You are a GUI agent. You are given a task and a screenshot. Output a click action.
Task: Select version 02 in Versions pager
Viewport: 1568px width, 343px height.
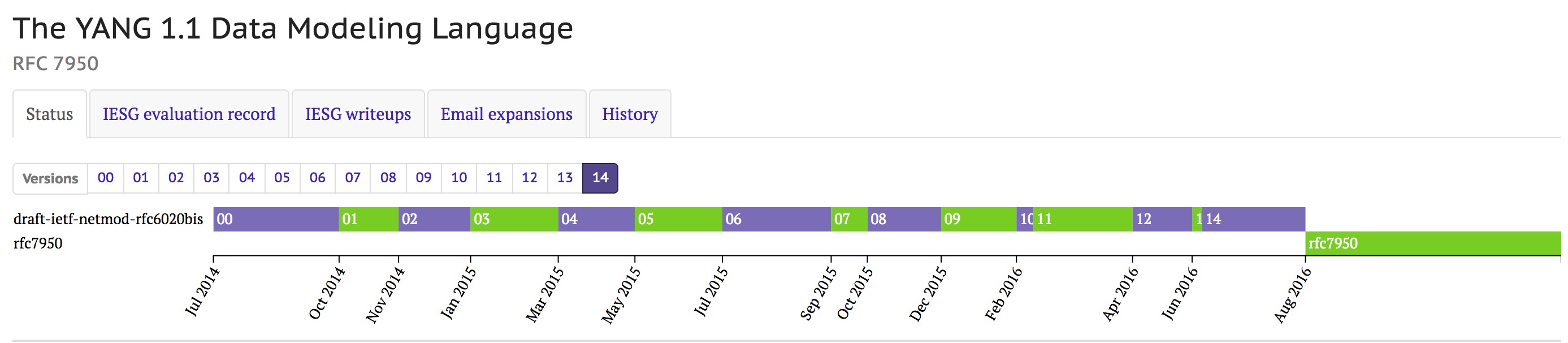tap(176, 178)
